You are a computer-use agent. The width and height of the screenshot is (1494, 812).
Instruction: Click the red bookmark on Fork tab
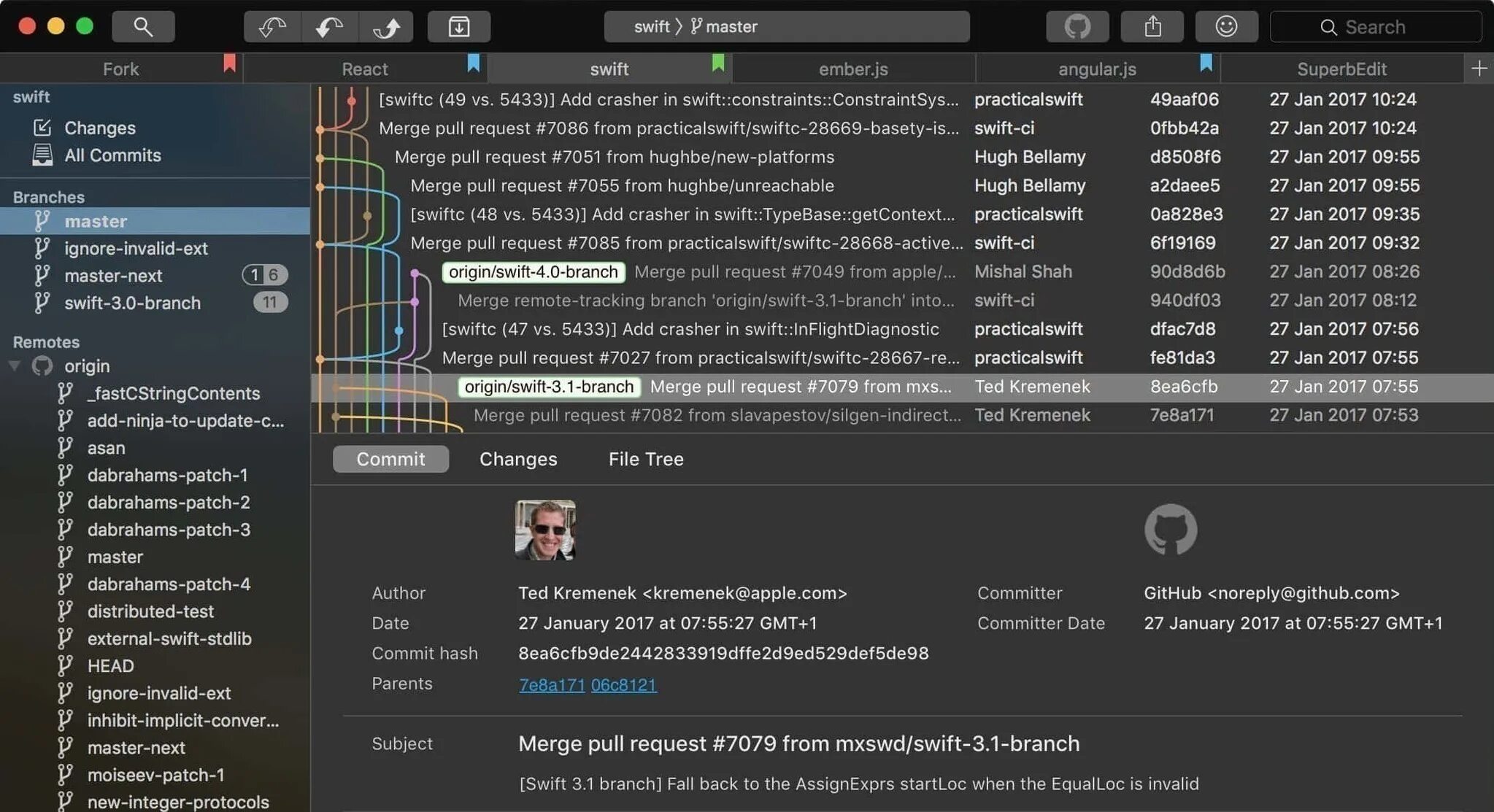[x=229, y=63]
